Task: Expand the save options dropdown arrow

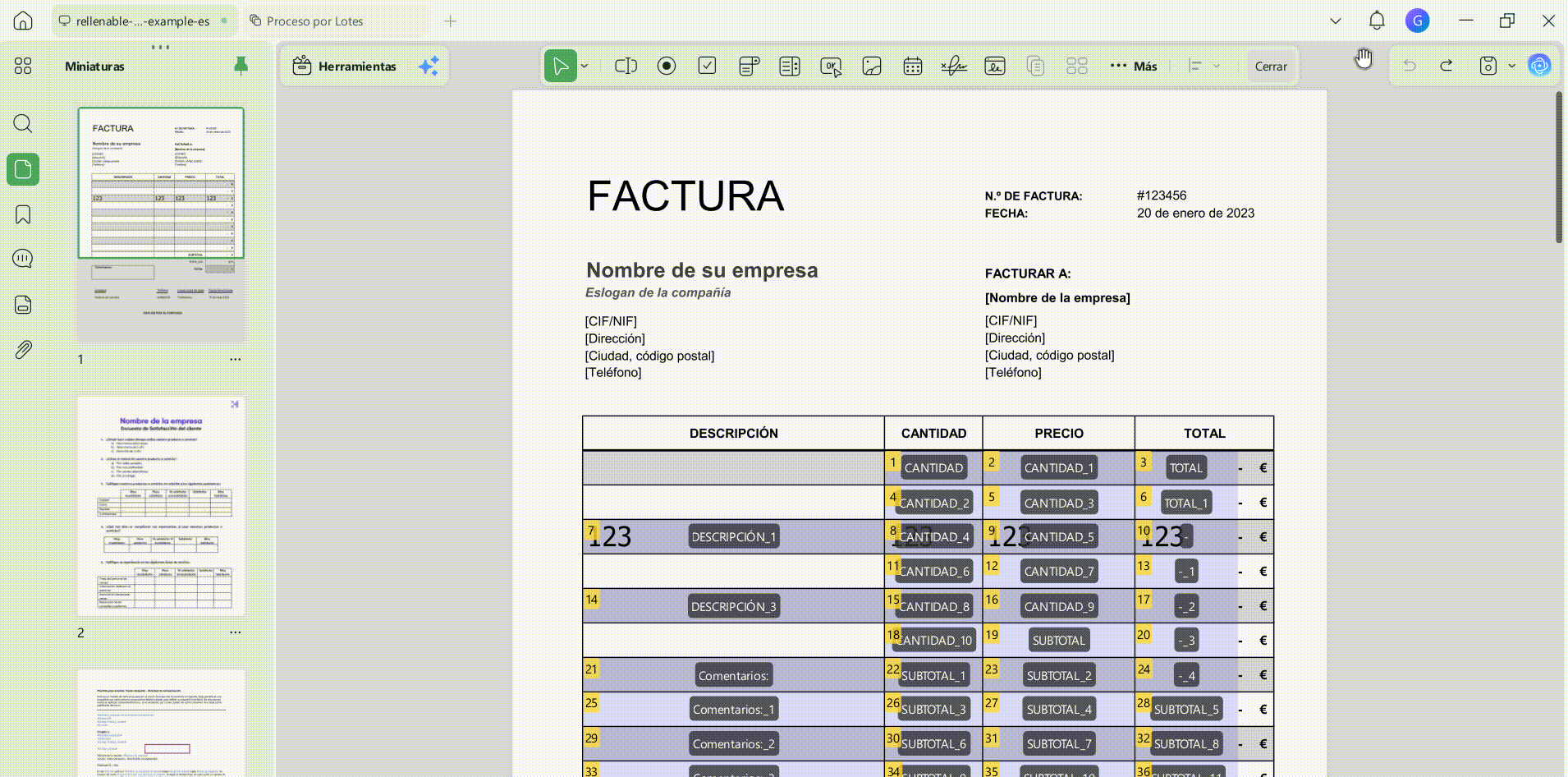Action: (x=1511, y=66)
